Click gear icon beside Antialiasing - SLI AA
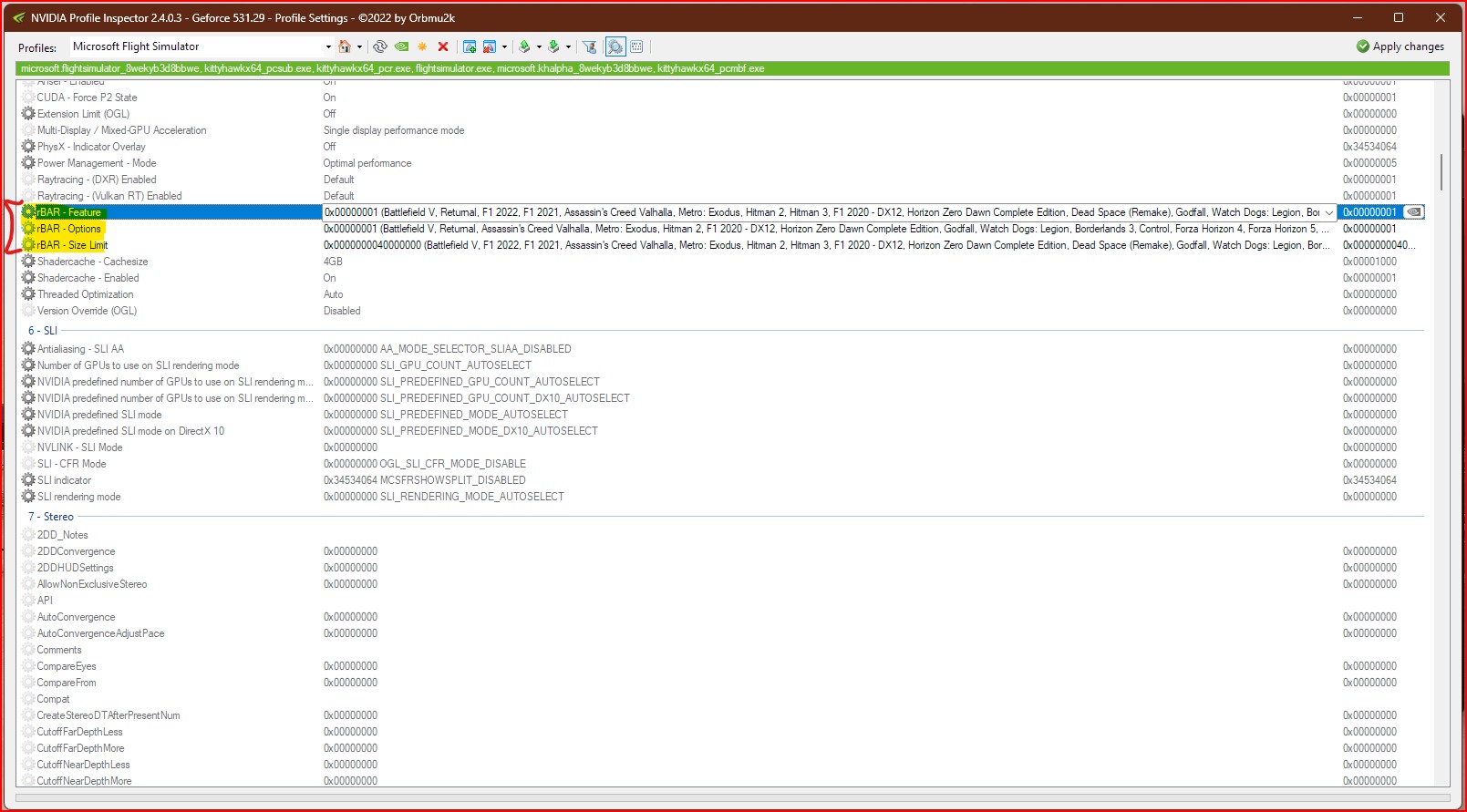Screen dimensions: 1467x812 (28, 349)
